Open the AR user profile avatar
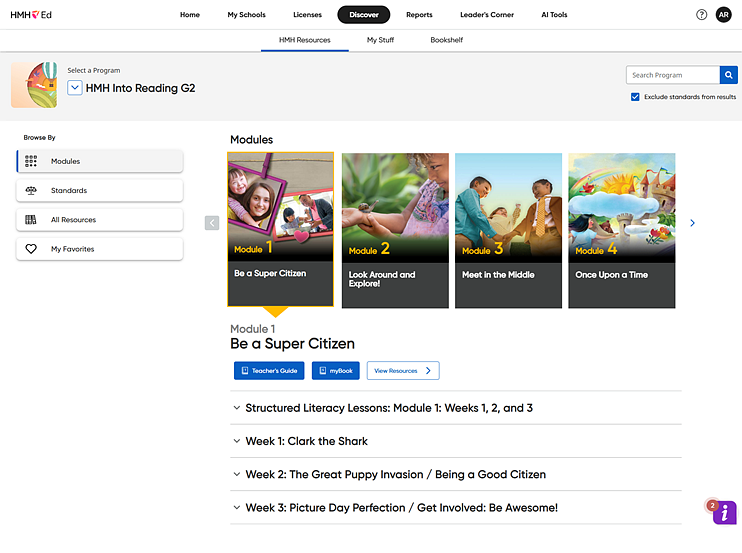The image size is (742, 553). [x=724, y=15]
